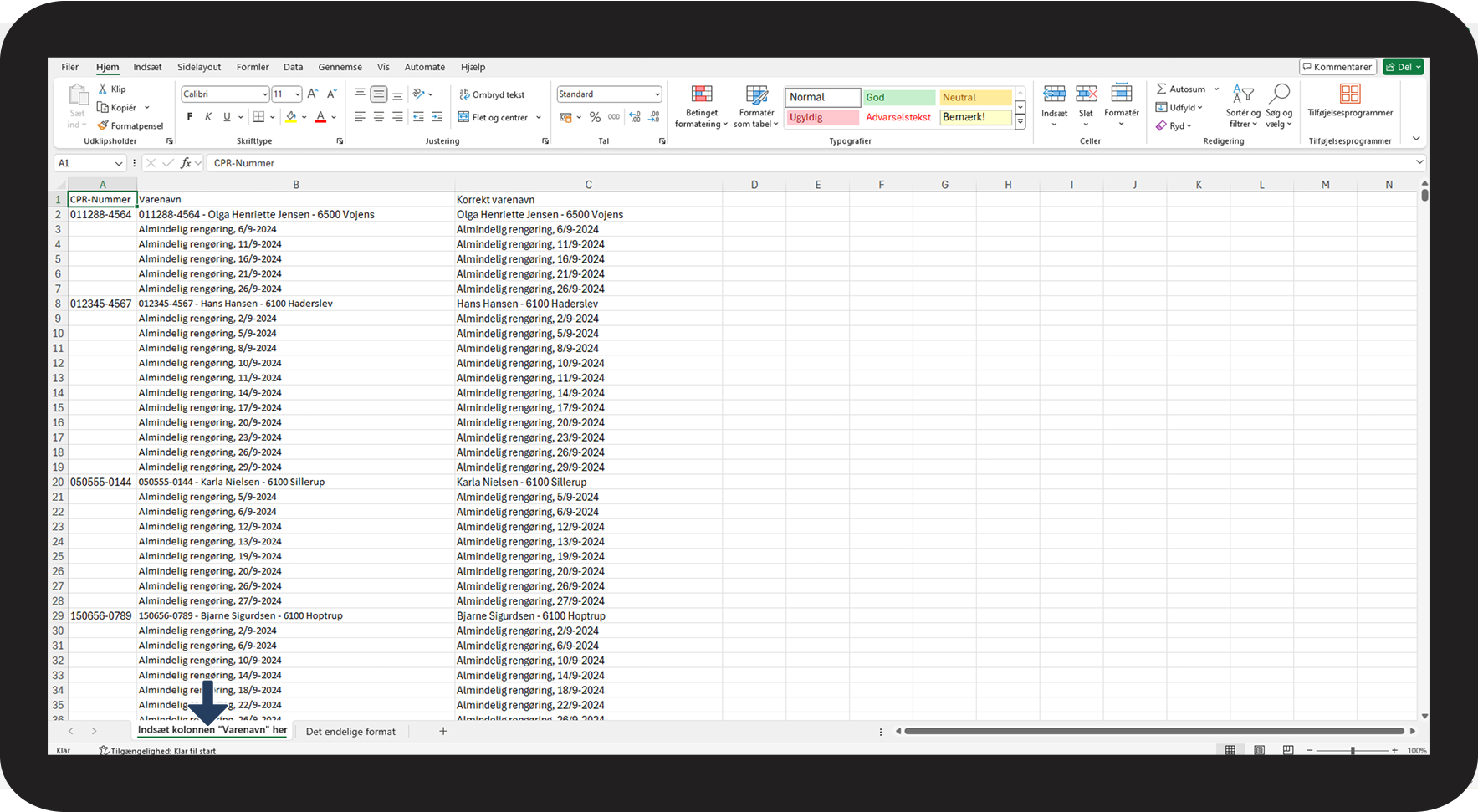Toggle Ombryd tekst wrapping
1478x812 pixels.
click(x=492, y=95)
